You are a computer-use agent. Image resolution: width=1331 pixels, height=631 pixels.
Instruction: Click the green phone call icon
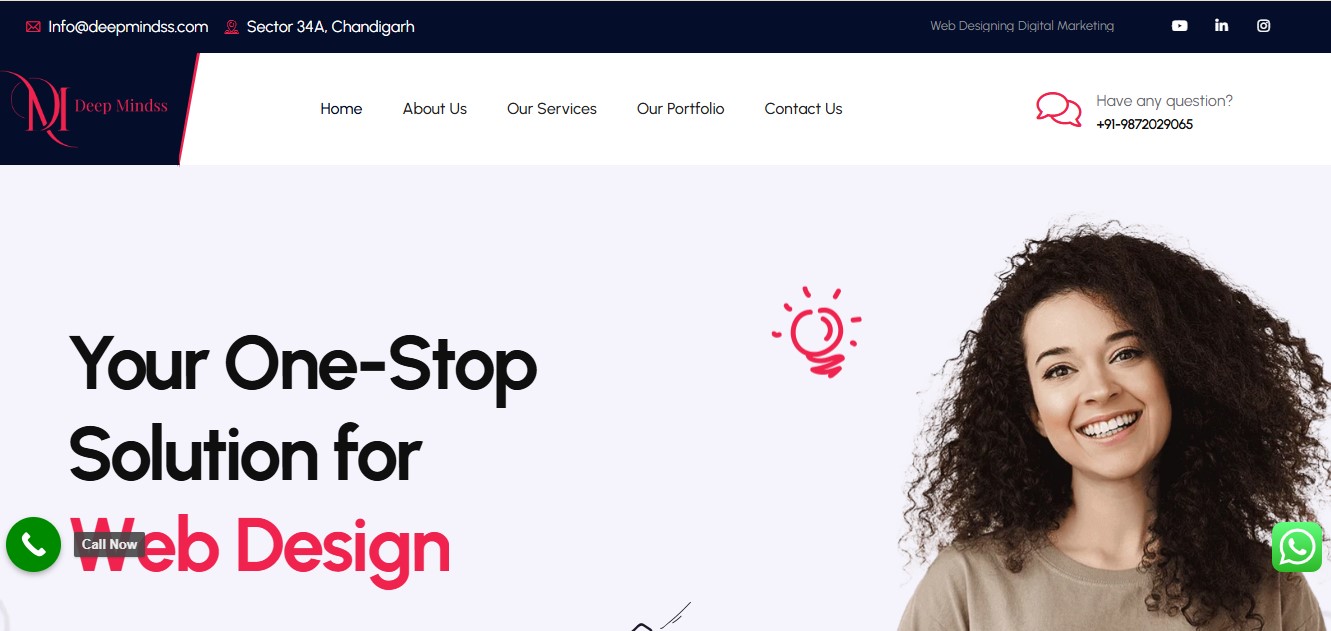[33, 545]
